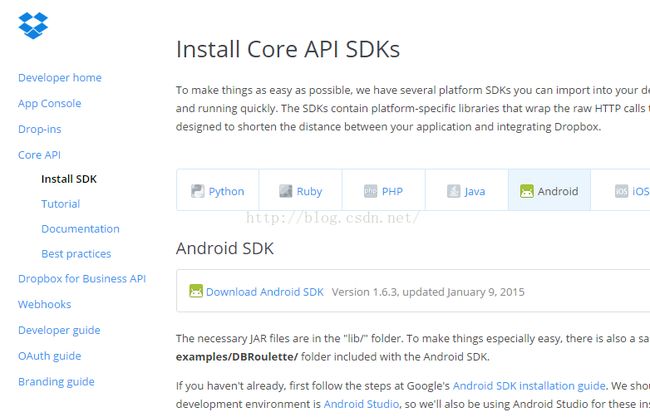Open the Developer home link

pyautogui.click(x=60, y=78)
